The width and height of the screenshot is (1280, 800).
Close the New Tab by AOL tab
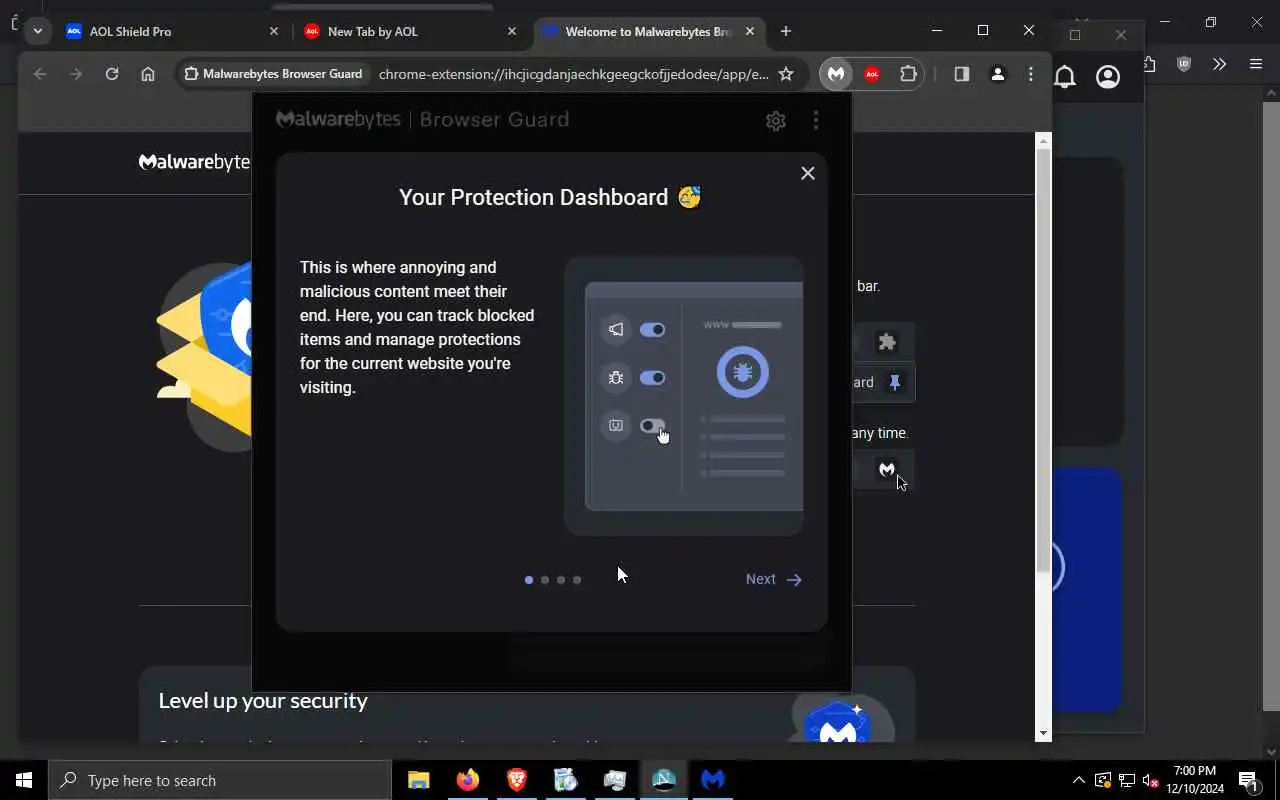(512, 31)
